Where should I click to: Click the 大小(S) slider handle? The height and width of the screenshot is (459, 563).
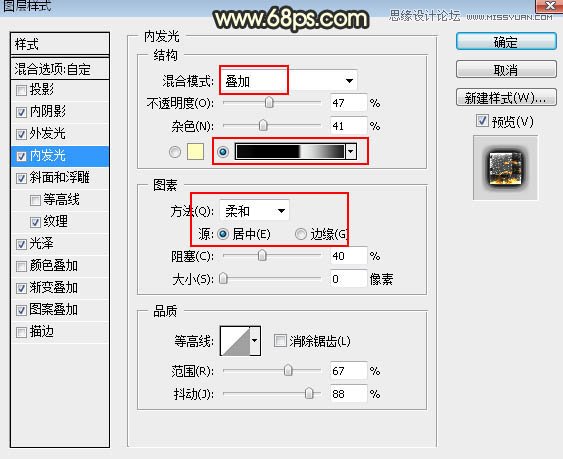point(223,278)
